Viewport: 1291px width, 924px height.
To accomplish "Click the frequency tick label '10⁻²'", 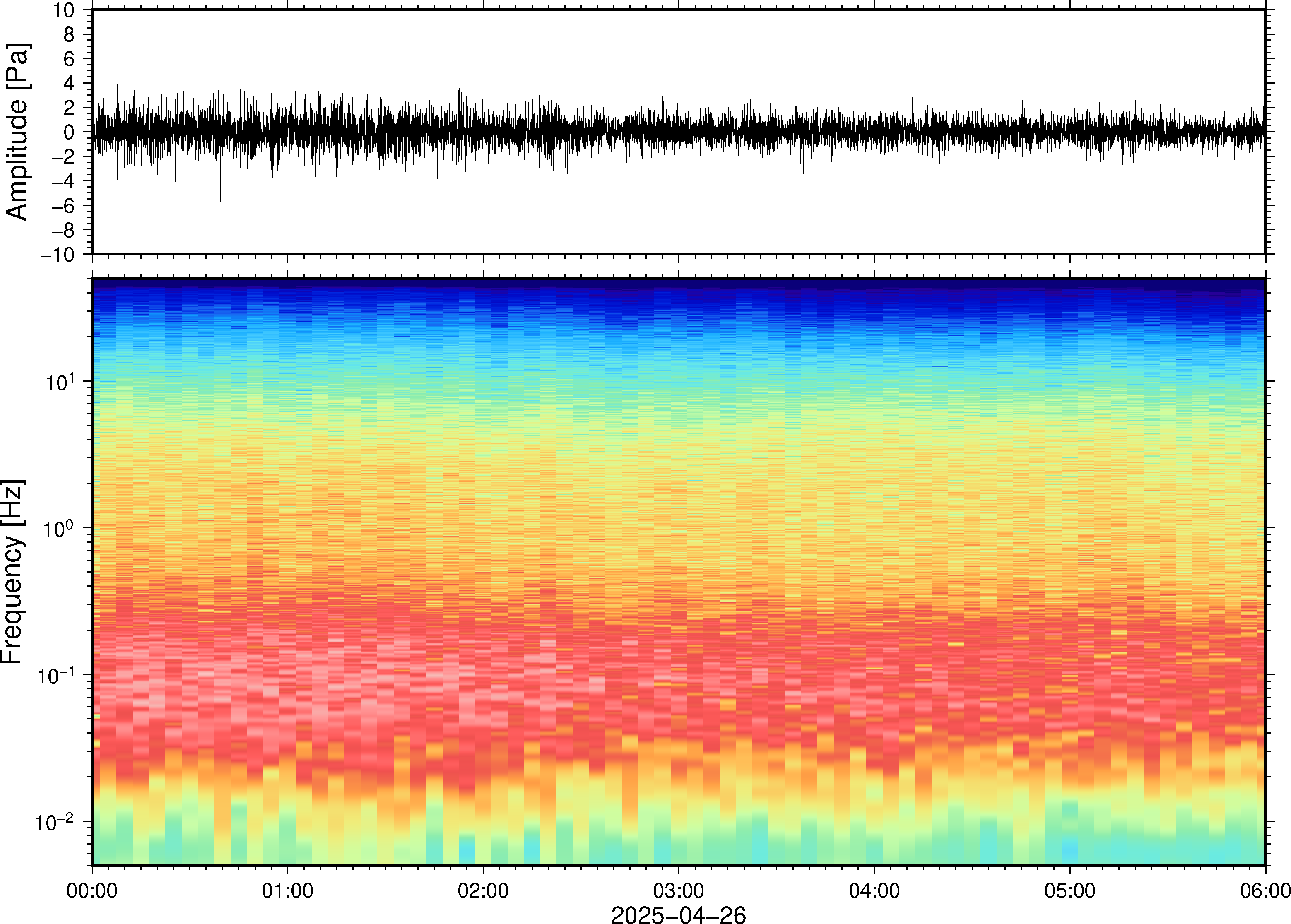I will pyautogui.click(x=55, y=822).
